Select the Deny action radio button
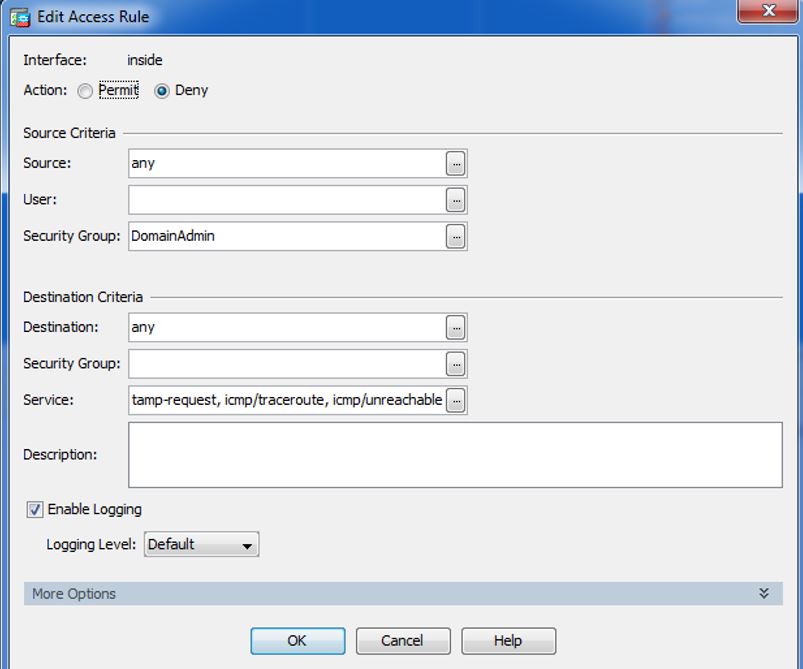Image resolution: width=803 pixels, height=669 pixels. pyautogui.click(x=162, y=91)
